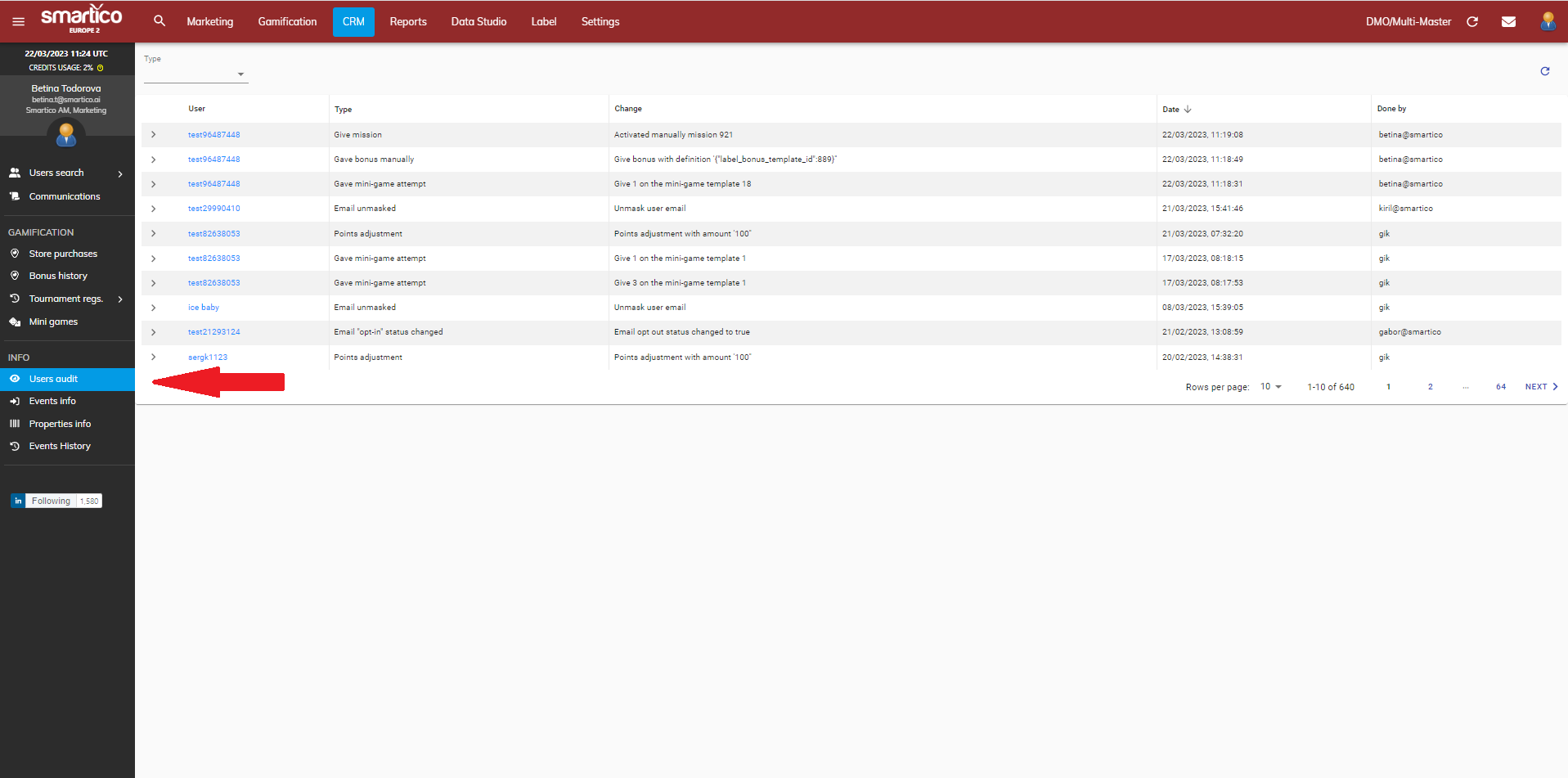Open the user avatar in top-right corner

pyautogui.click(x=1548, y=21)
